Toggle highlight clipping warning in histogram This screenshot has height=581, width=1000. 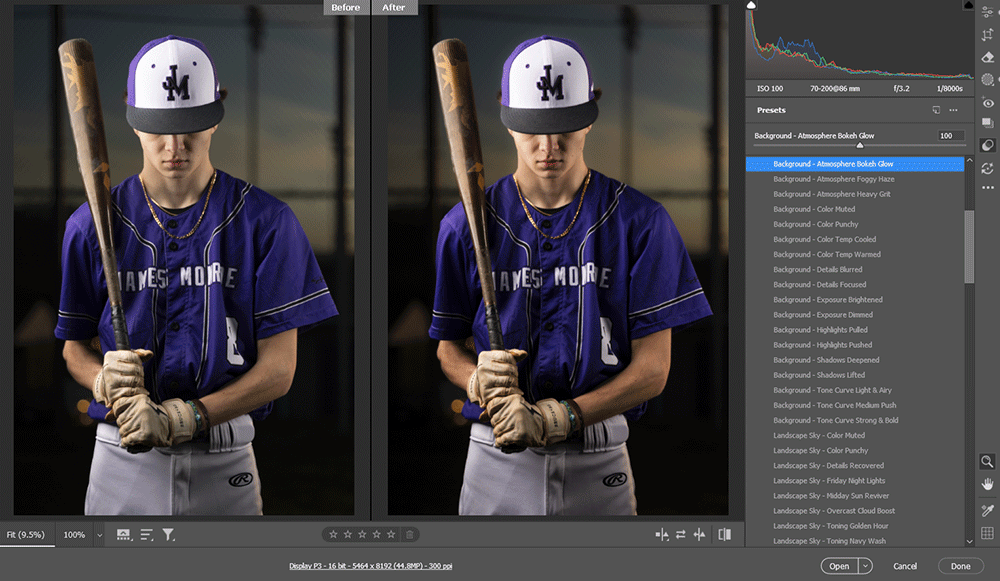pyautogui.click(x=967, y=5)
